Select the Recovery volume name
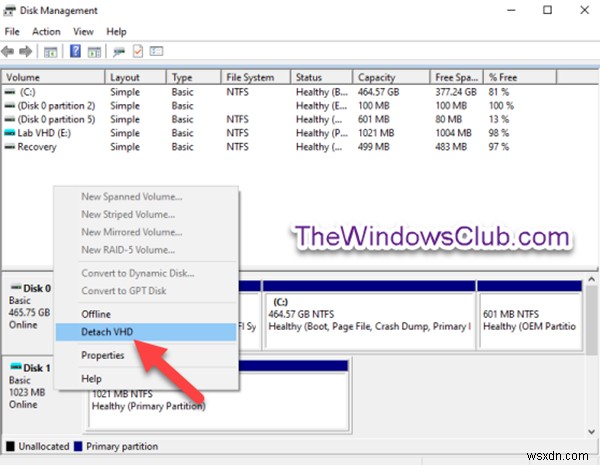Image resolution: width=600 pixels, height=466 pixels. (x=37, y=147)
